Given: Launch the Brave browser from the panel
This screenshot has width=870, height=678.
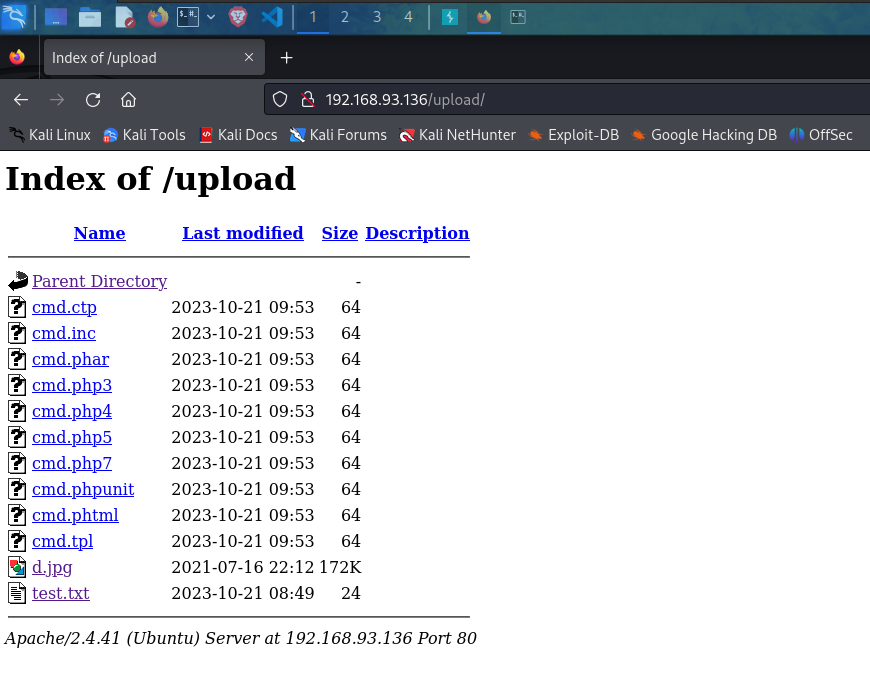Looking at the screenshot, I should [237, 17].
